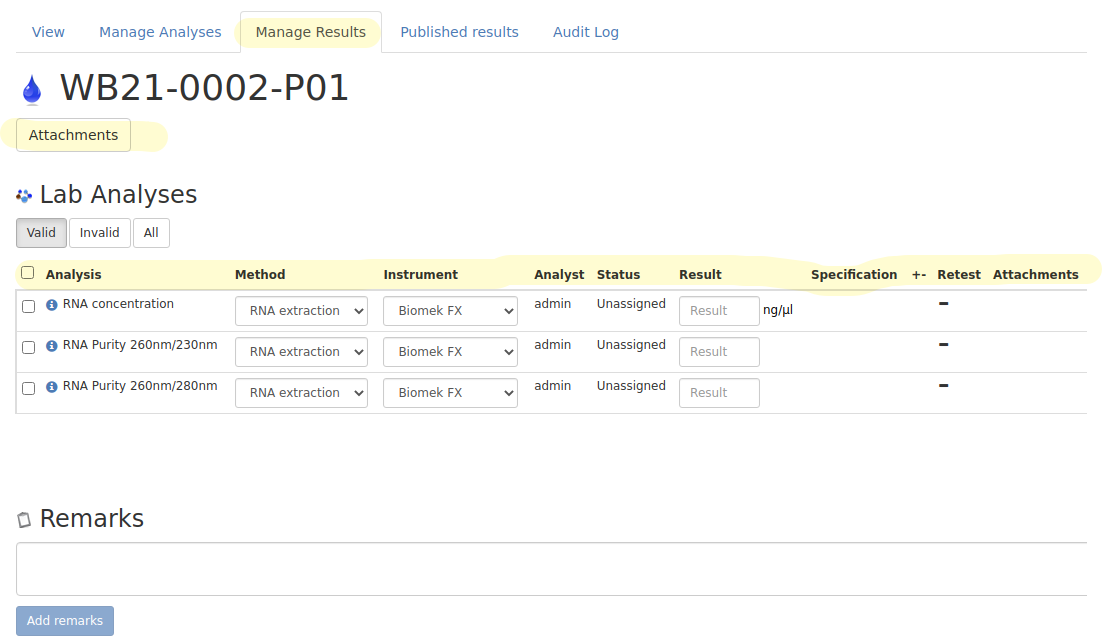Click the water drop sample icon
This screenshot has height=640, width=1102.
[31, 87]
